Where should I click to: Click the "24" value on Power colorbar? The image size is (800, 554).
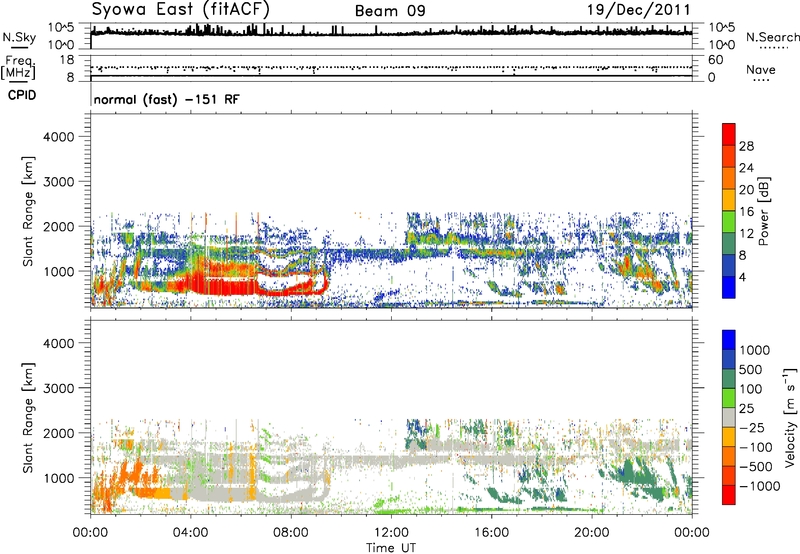tap(746, 168)
